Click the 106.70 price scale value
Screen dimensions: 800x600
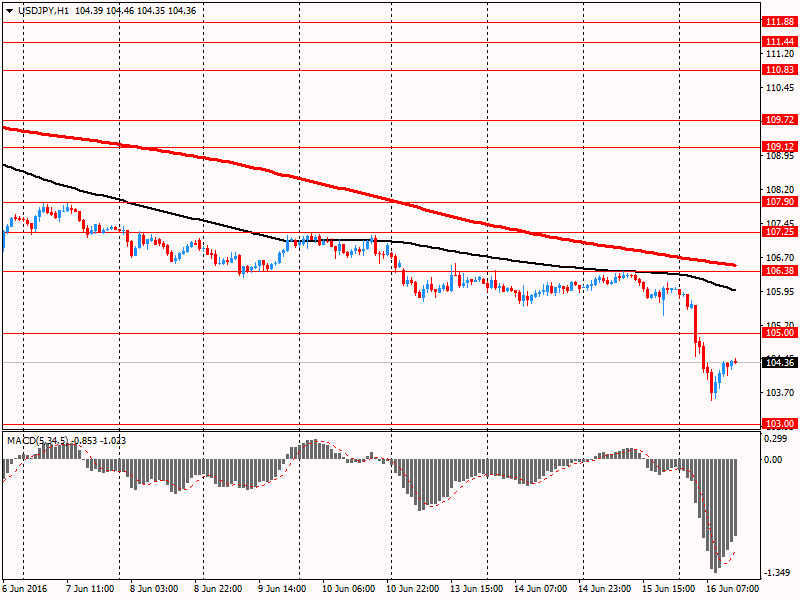(780, 258)
